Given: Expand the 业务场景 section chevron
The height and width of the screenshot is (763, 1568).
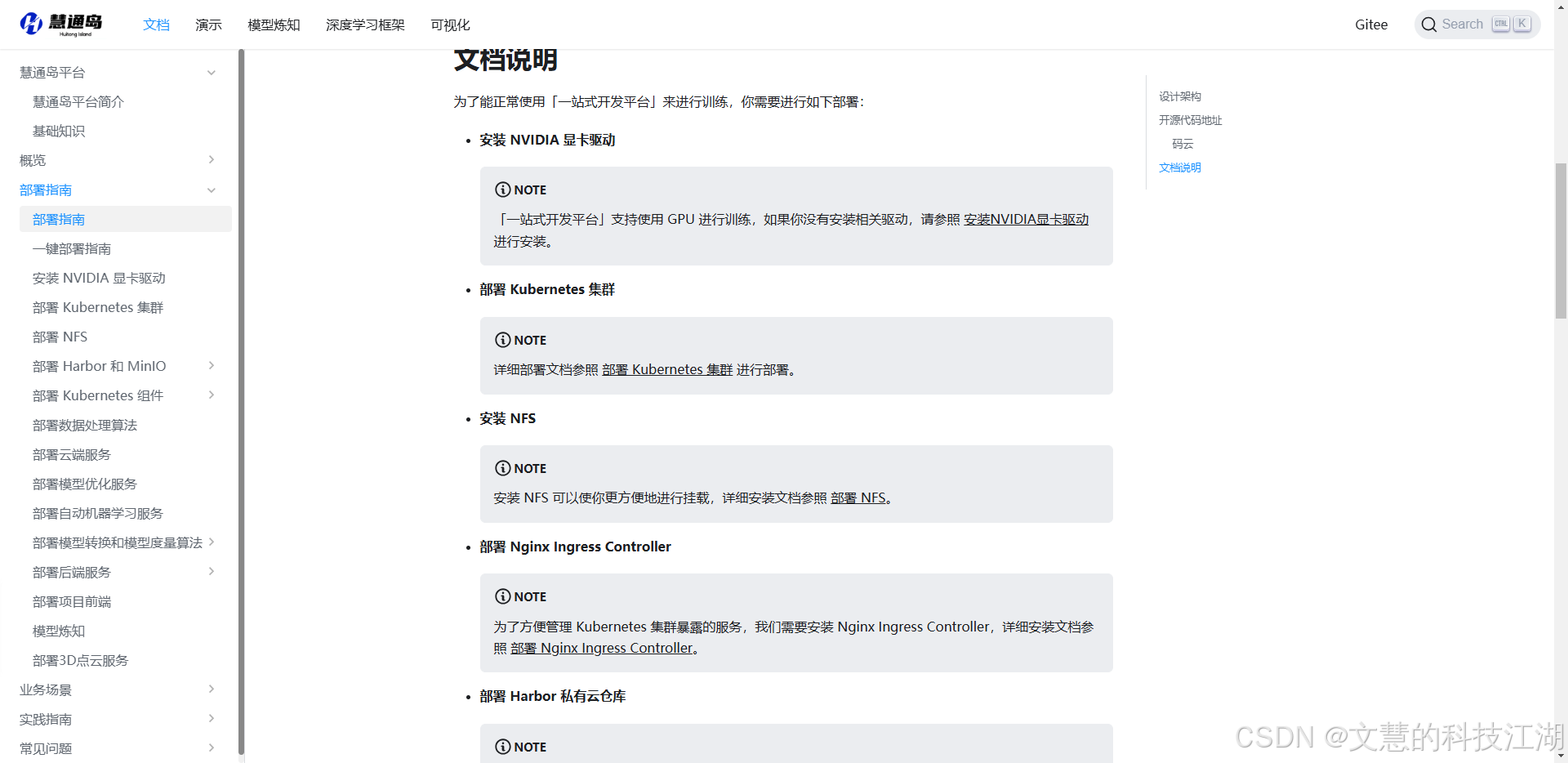Looking at the screenshot, I should click(x=212, y=689).
